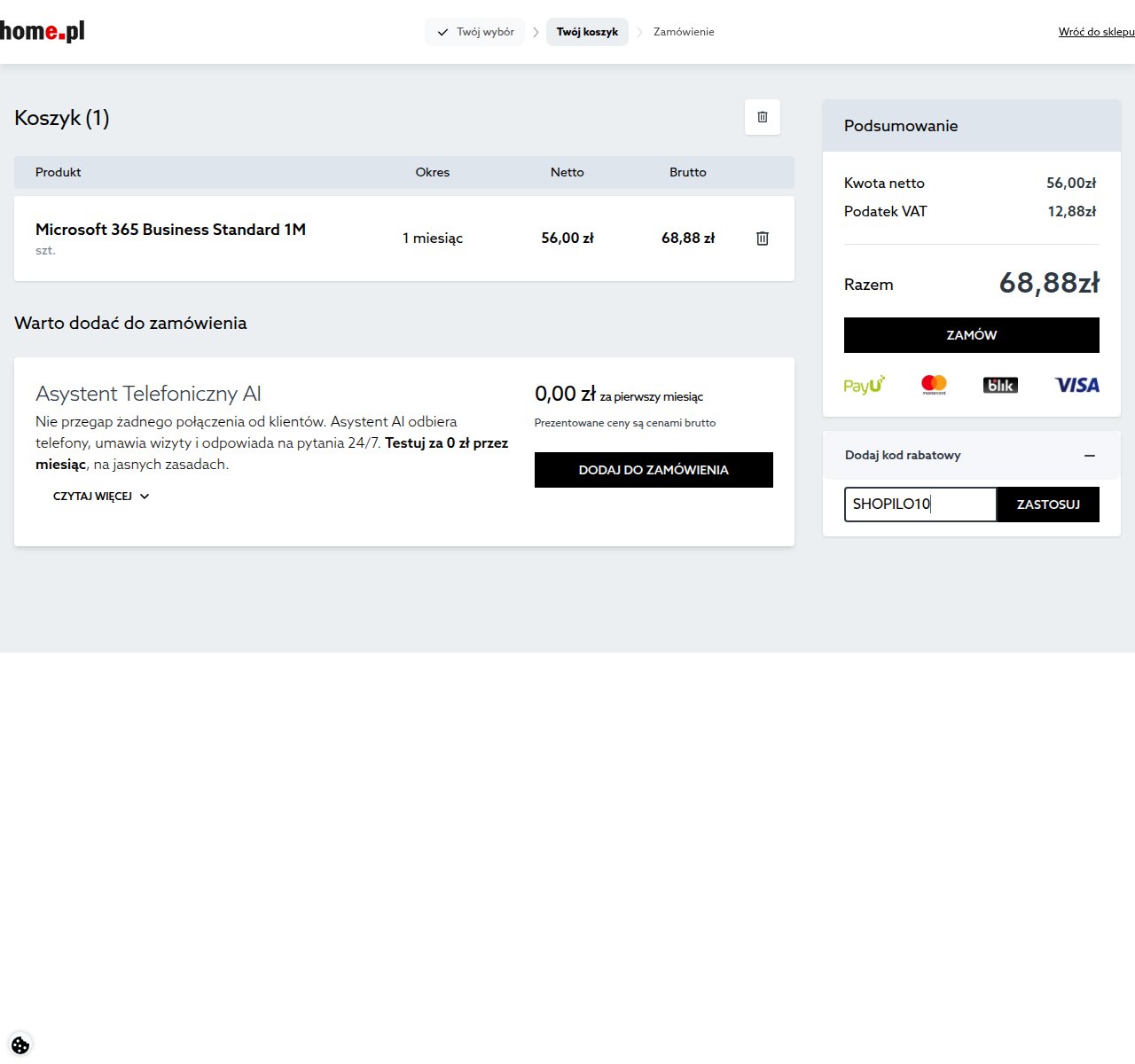The width and height of the screenshot is (1135, 1064).
Task: Go back to Twój wybór step
Action: pyautogui.click(x=475, y=32)
